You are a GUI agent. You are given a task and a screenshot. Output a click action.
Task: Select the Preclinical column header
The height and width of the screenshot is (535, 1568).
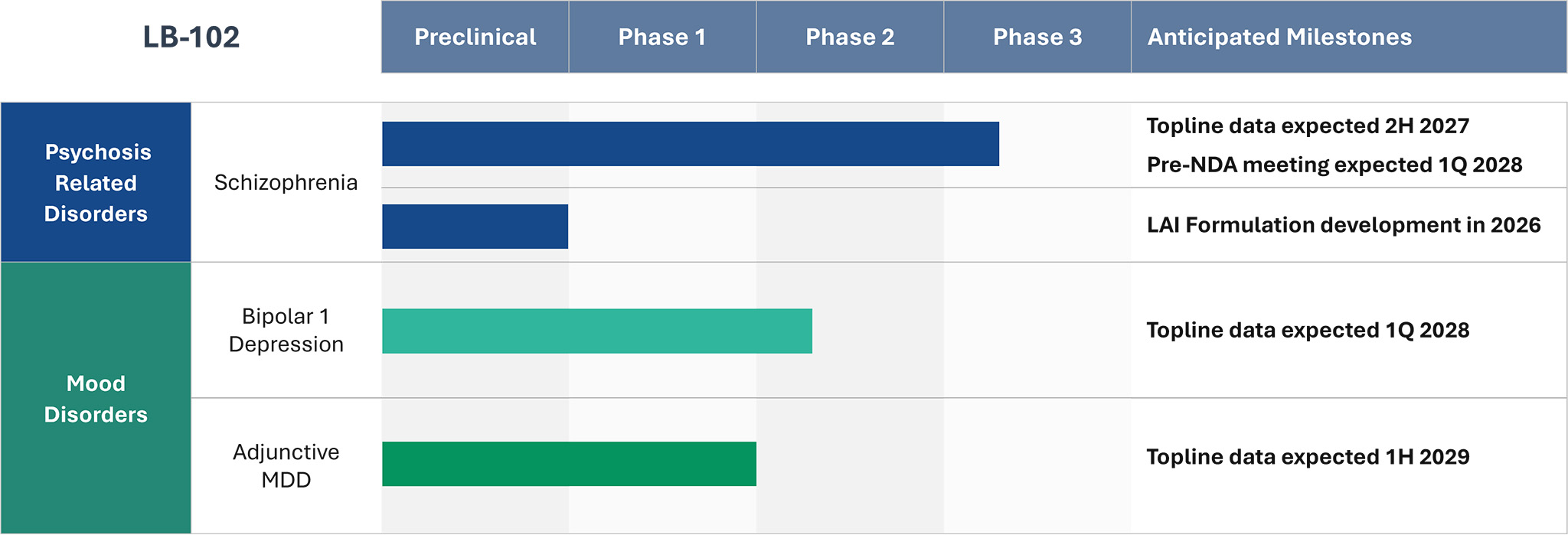click(475, 37)
